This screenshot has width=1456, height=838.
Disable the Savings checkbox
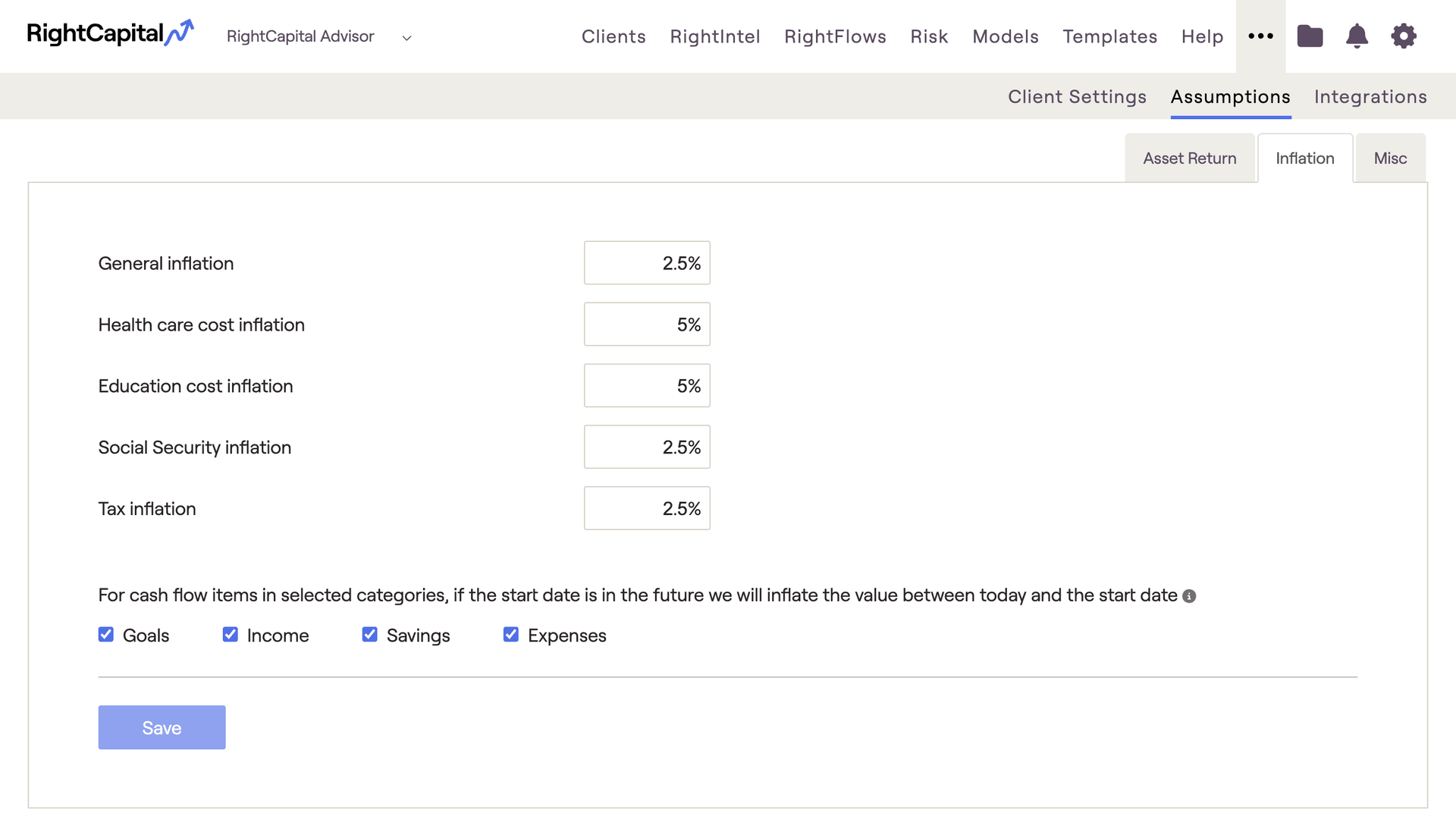click(x=370, y=635)
